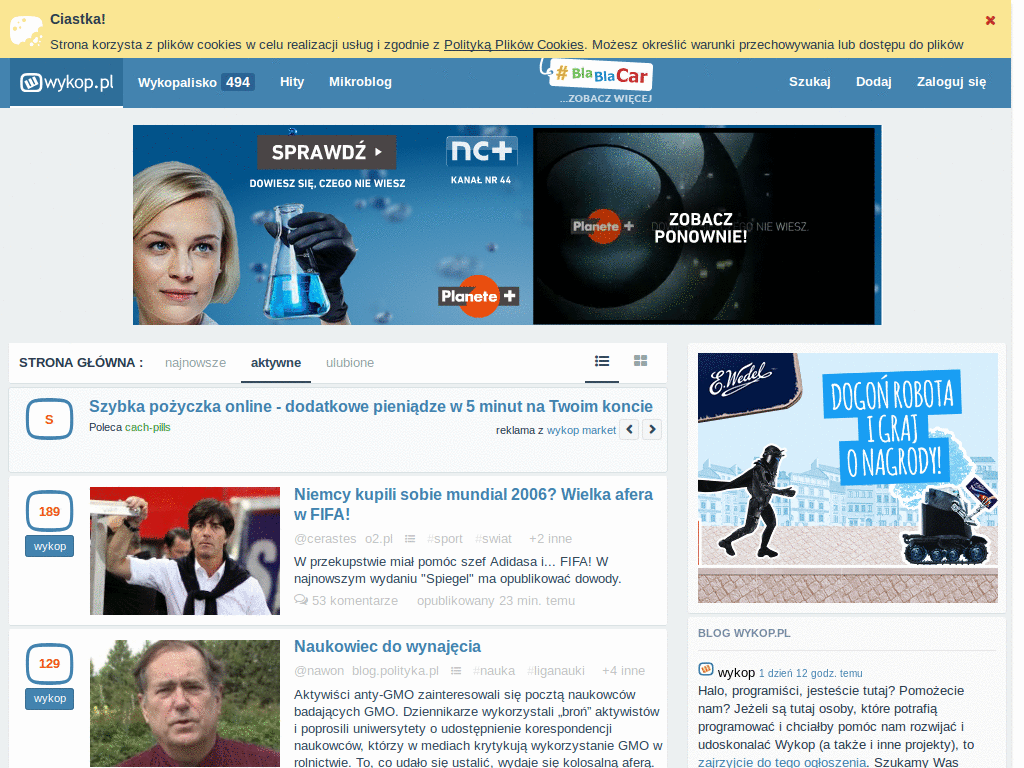The width and height of the screenshot is (1024, 768).
Task: Show next wykop market ad
Action: point(652,429)
